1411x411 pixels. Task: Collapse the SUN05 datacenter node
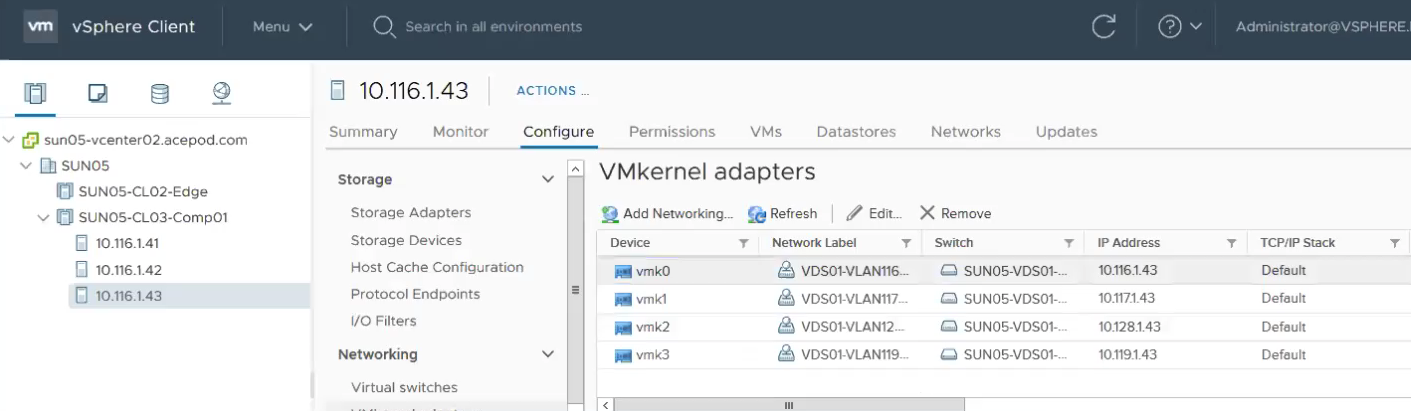point(26,166)
